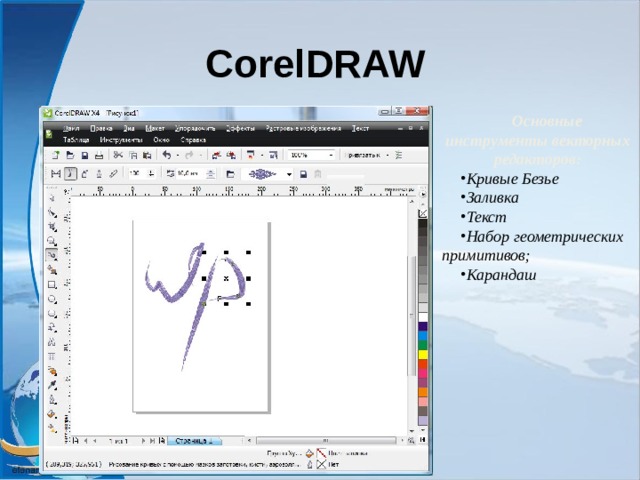The image size is (640, 480).
Task: Select the Smart Fill tool
Action: (52, 270)
